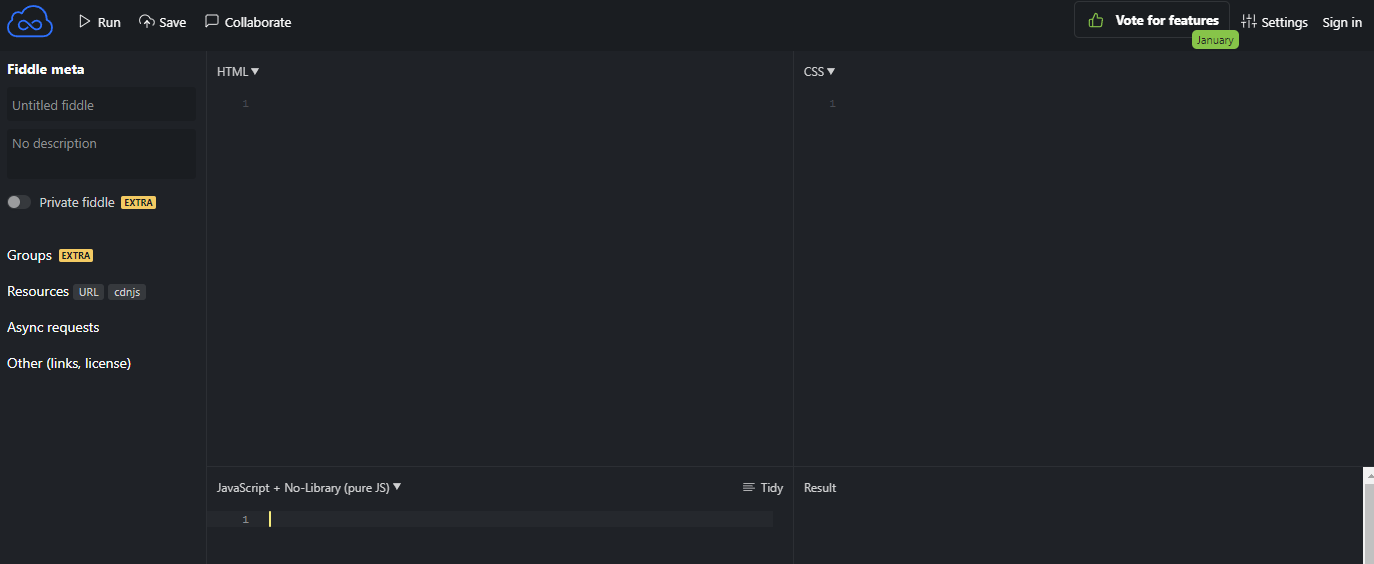Toggle the Private fiddle switch
Image resolution: width=1374 pixels, height=564 pixels.
tap(19, 202)
